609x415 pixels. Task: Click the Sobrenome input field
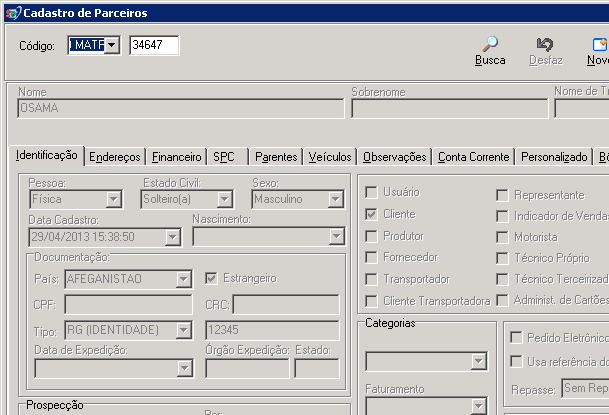[450, 108]
